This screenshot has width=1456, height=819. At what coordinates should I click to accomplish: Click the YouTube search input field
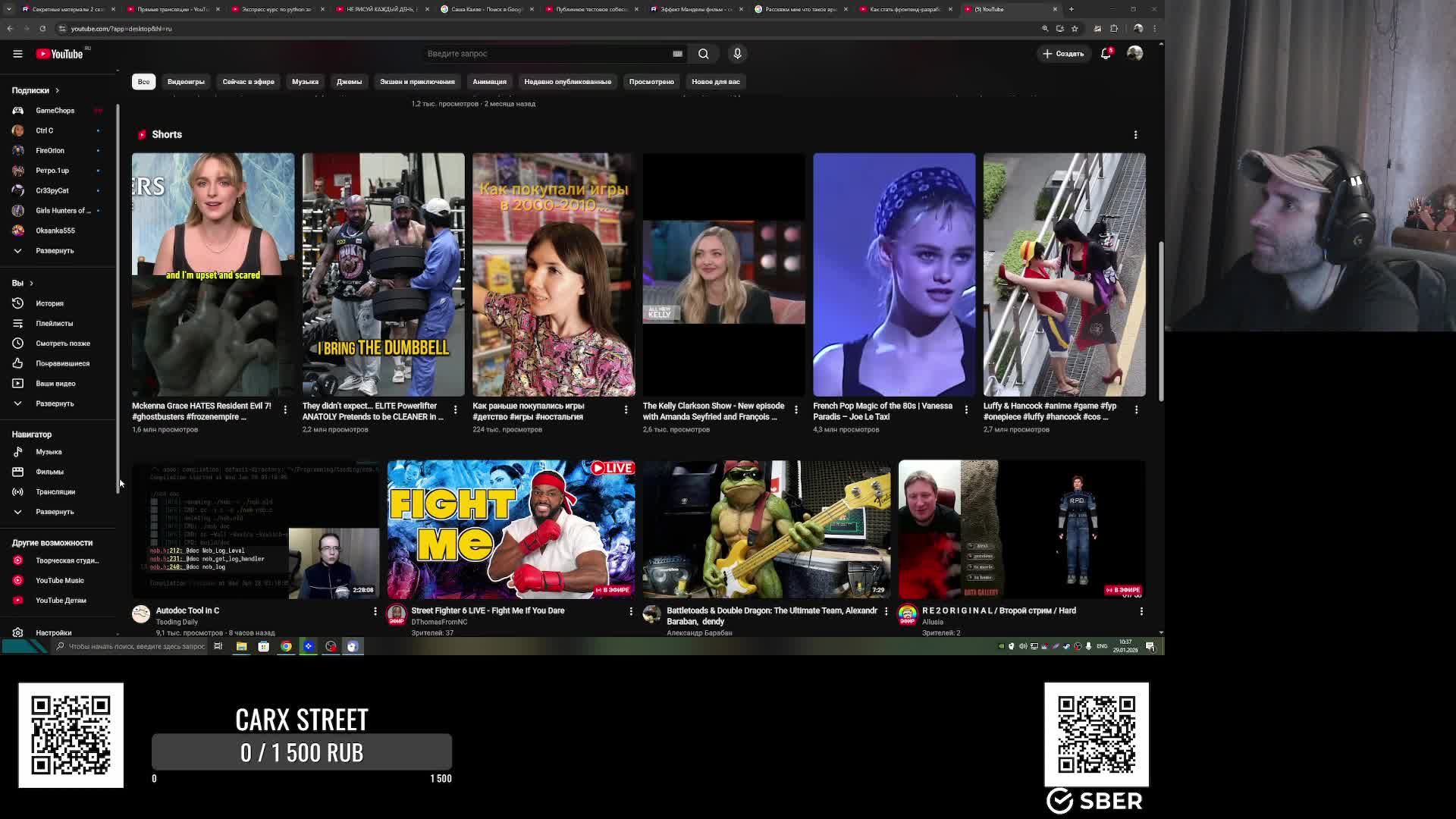(546, 54)
